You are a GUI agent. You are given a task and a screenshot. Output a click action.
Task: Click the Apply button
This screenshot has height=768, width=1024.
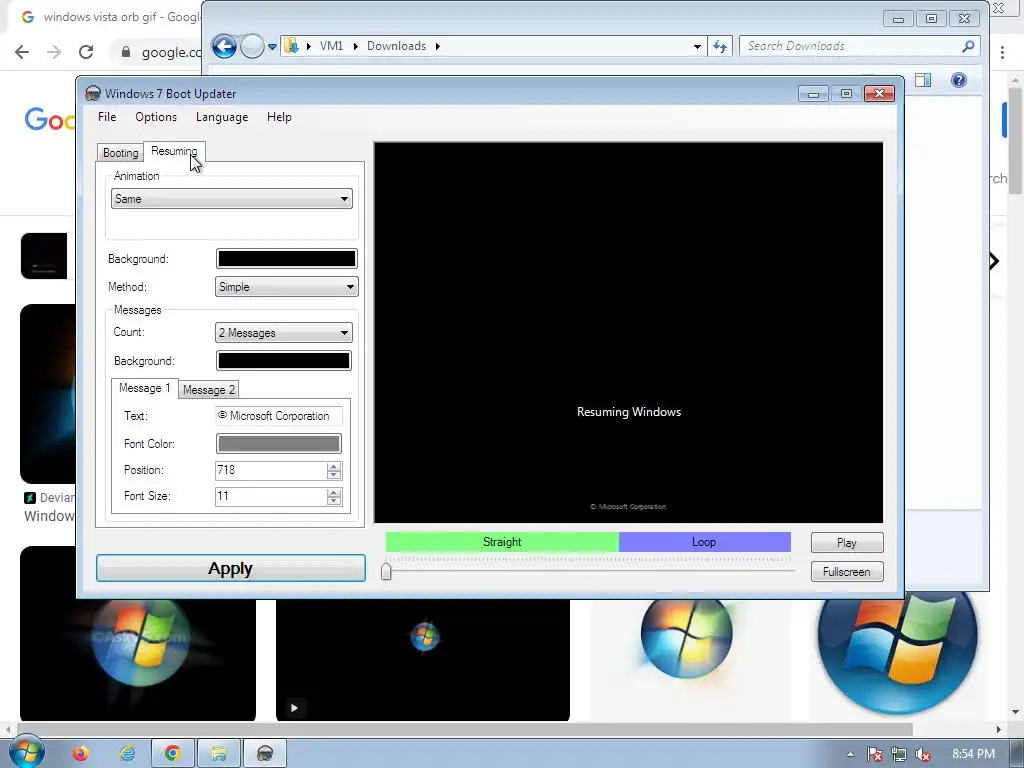[x=231, y=568]
